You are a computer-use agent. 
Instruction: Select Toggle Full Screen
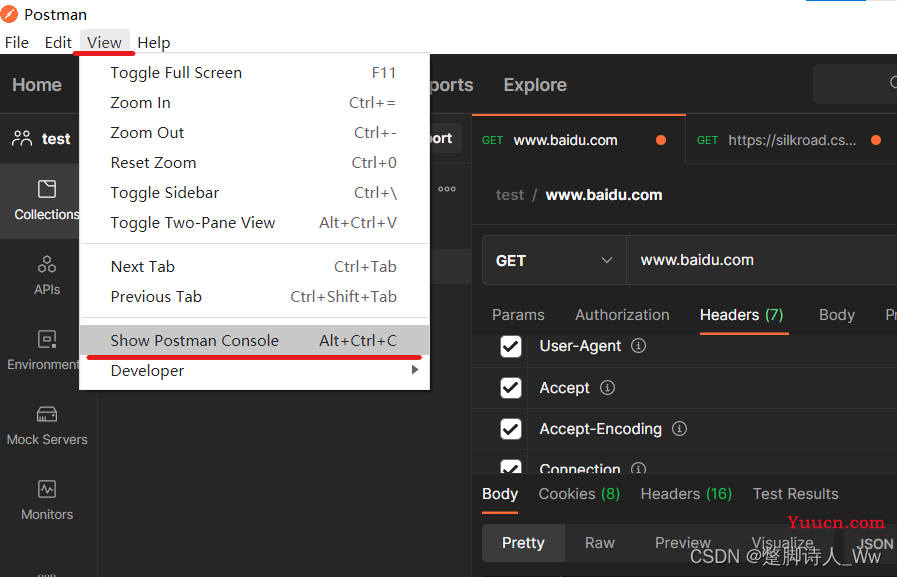pos(255,73)
